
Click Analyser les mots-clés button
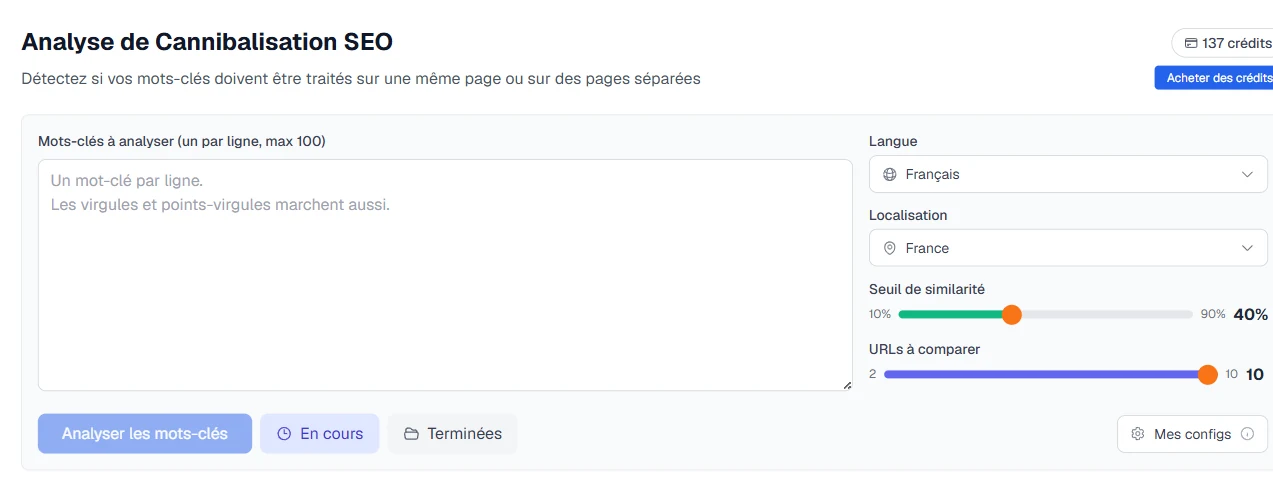pos(145,434)
